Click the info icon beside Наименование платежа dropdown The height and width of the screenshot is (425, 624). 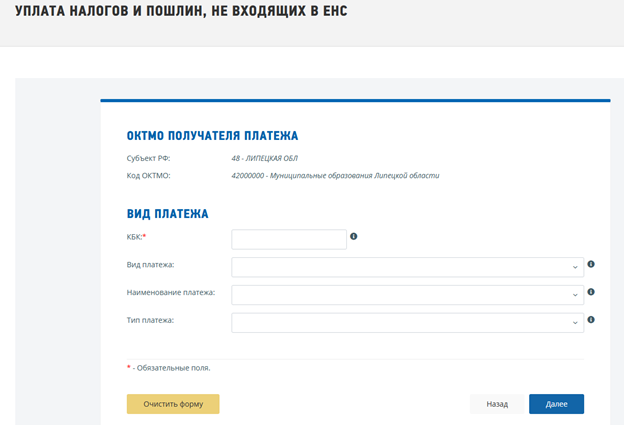(591, 292)
